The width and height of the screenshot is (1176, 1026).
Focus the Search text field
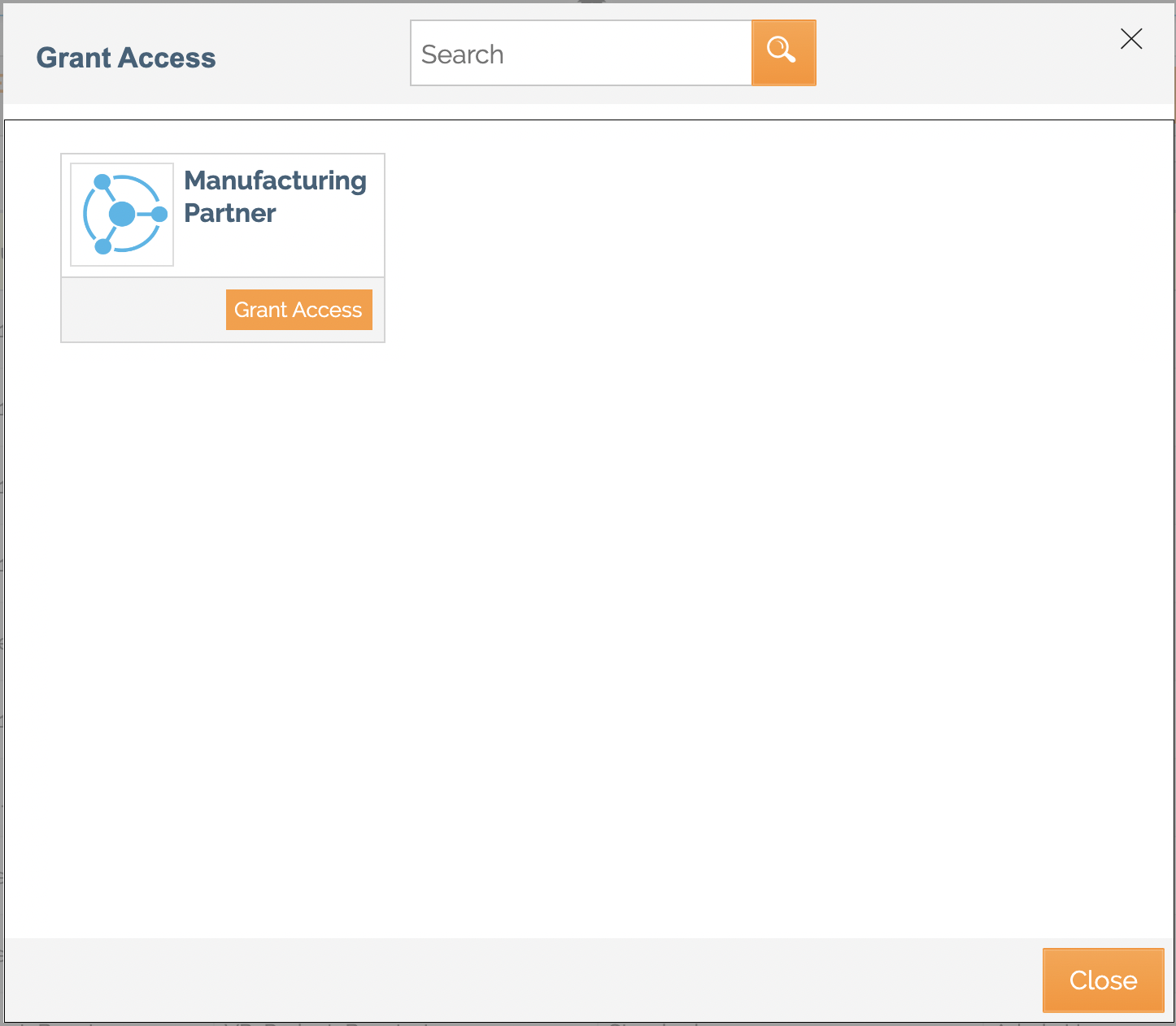point(581,53)
